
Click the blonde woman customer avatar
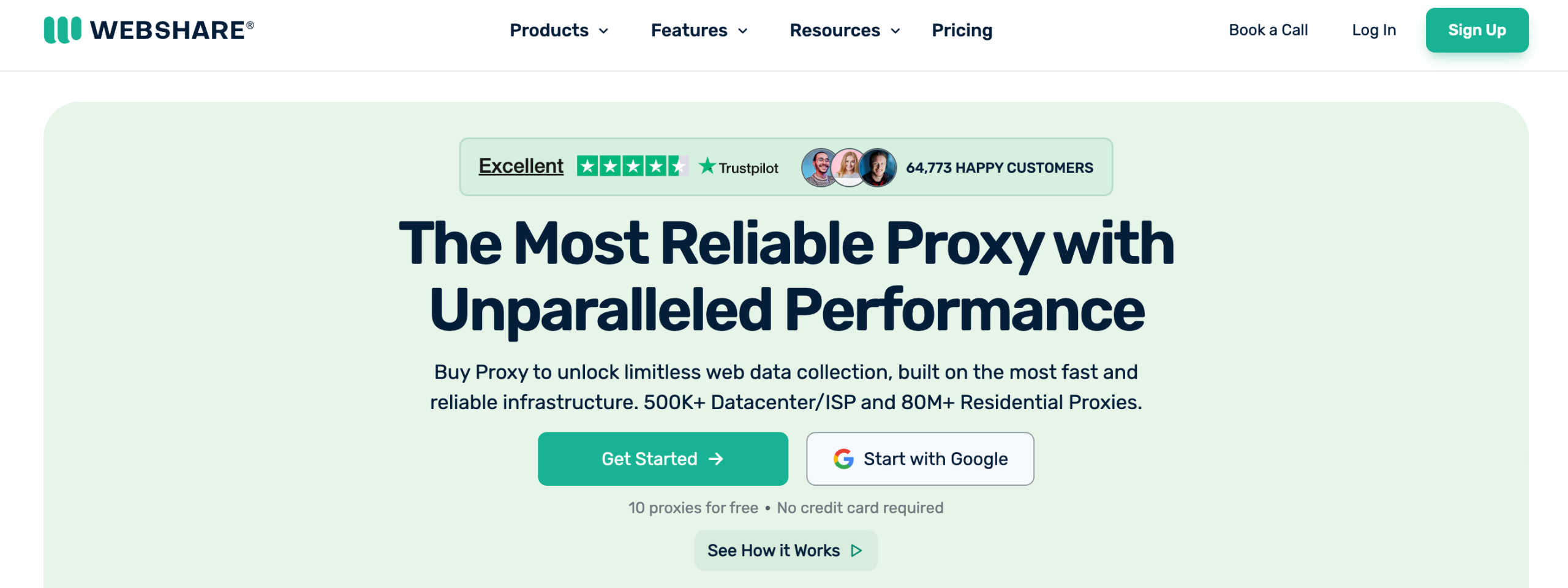(x=849, y=167)
